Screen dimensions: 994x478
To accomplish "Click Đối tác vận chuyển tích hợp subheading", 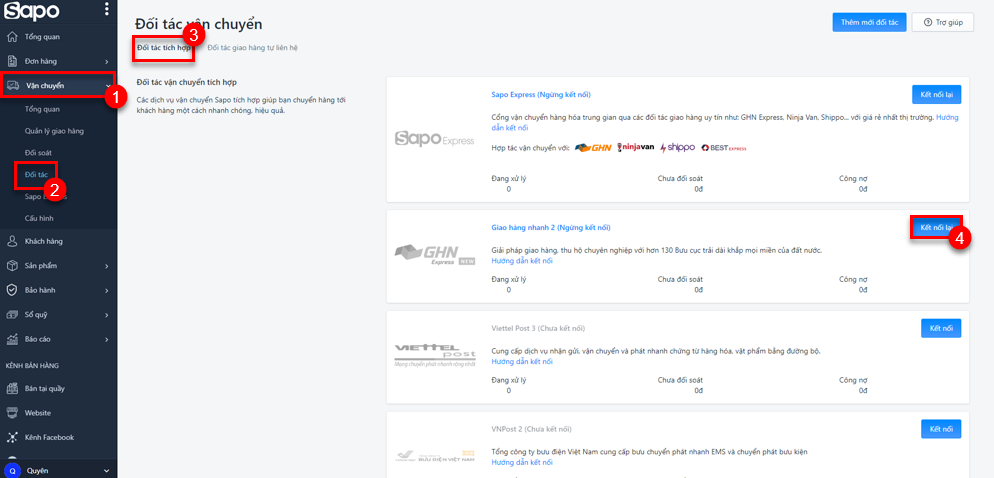I will coord(187,82).
